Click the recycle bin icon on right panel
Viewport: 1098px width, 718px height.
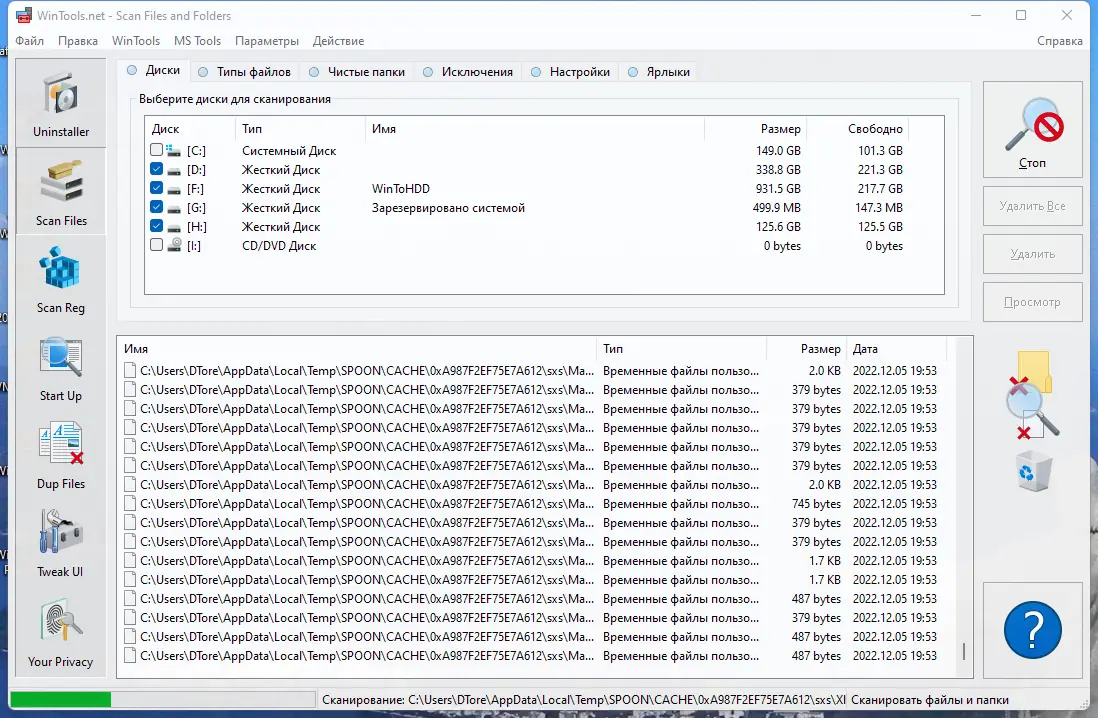point(1034,471)
